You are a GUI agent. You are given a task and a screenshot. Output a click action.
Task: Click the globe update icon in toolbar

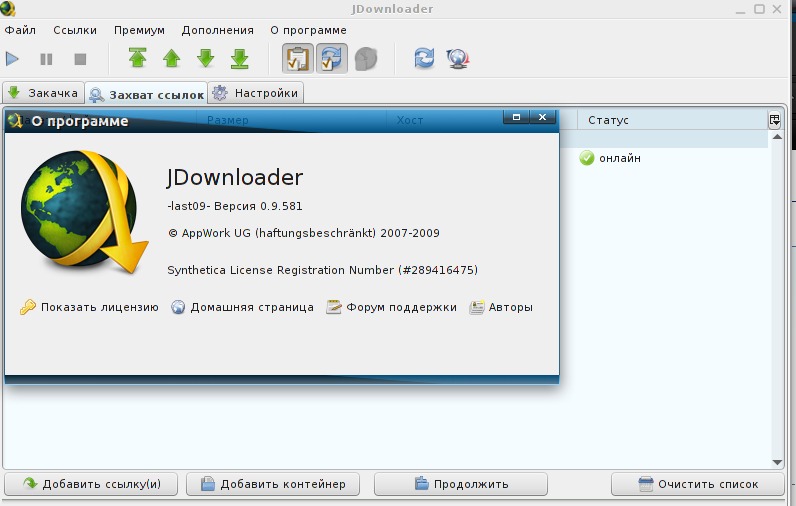pos(458,58)
